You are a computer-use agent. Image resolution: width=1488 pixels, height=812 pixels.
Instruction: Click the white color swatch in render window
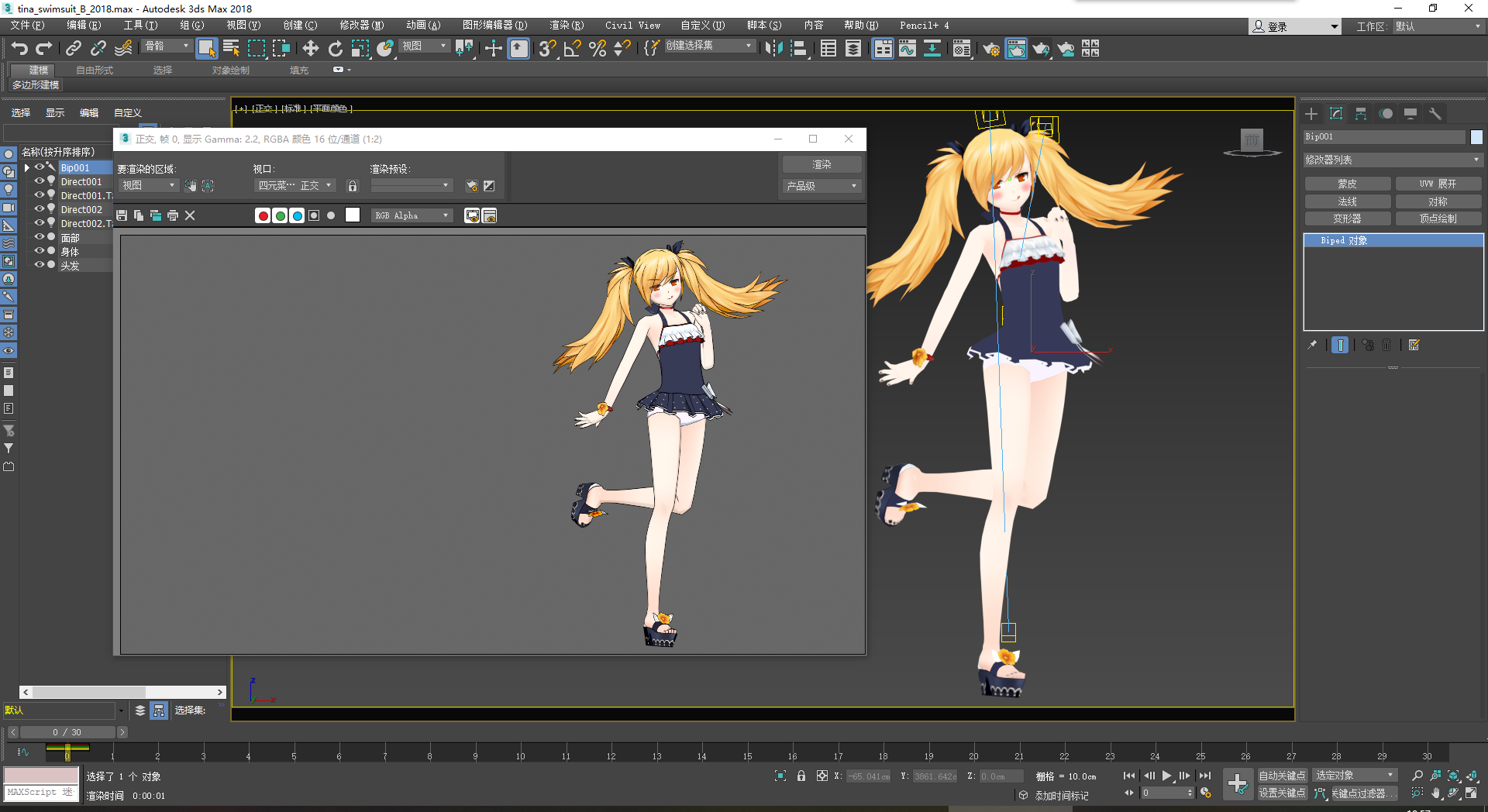pos(353,215)
